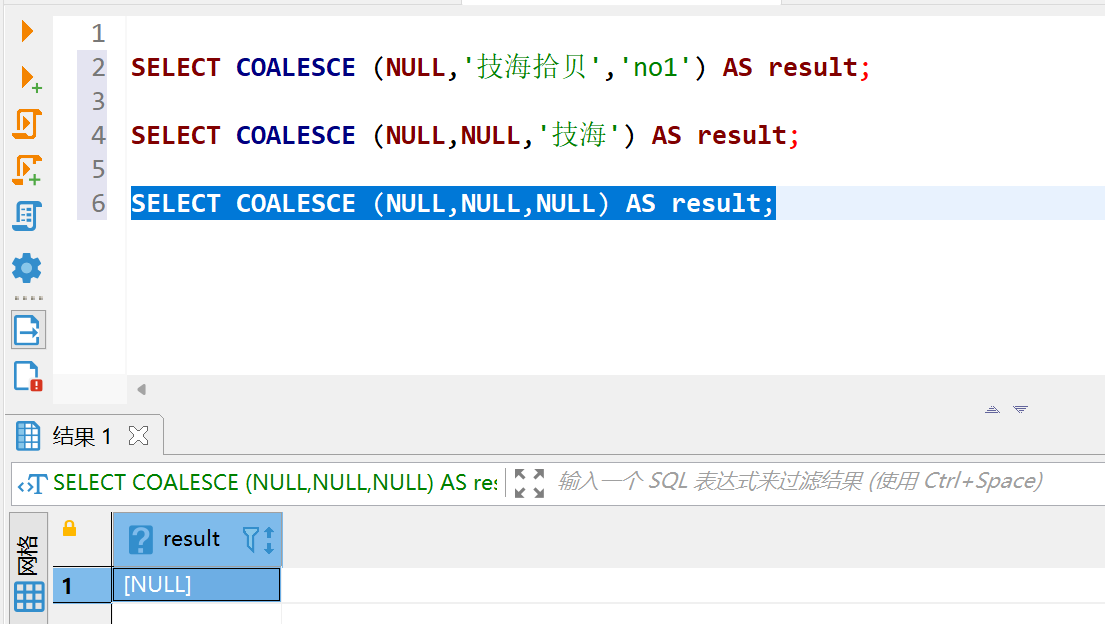
Task: Open the execution log file icon
Action: [x=28, y=376]
